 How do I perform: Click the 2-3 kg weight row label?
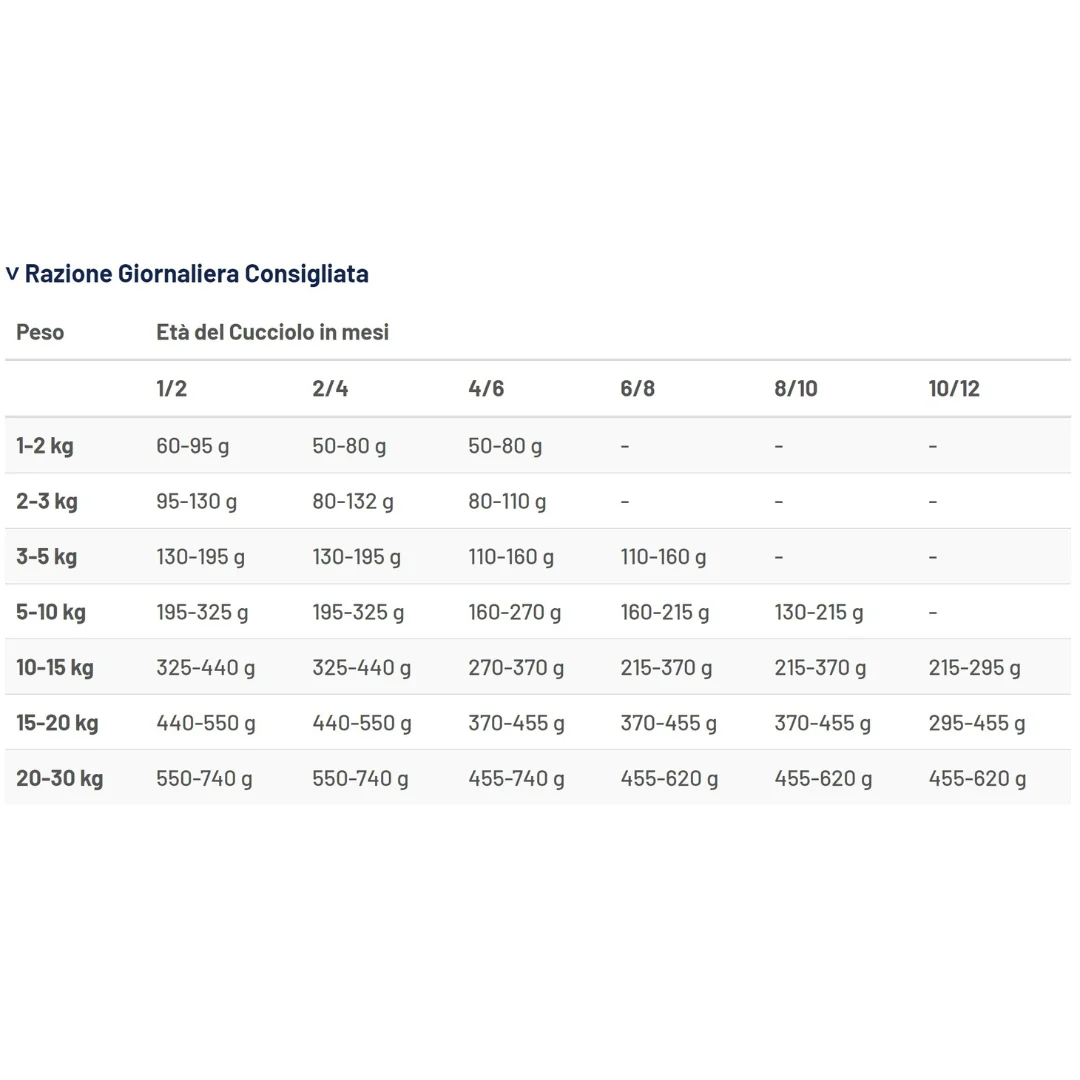click(47, 501)
